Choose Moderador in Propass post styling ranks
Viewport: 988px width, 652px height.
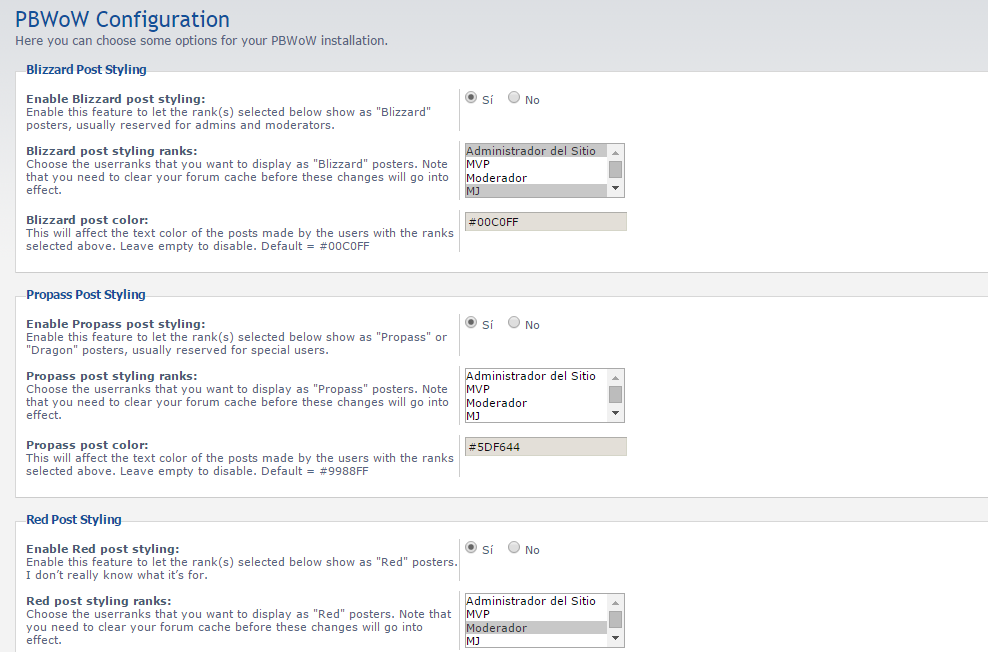click(x=536, y=403)
